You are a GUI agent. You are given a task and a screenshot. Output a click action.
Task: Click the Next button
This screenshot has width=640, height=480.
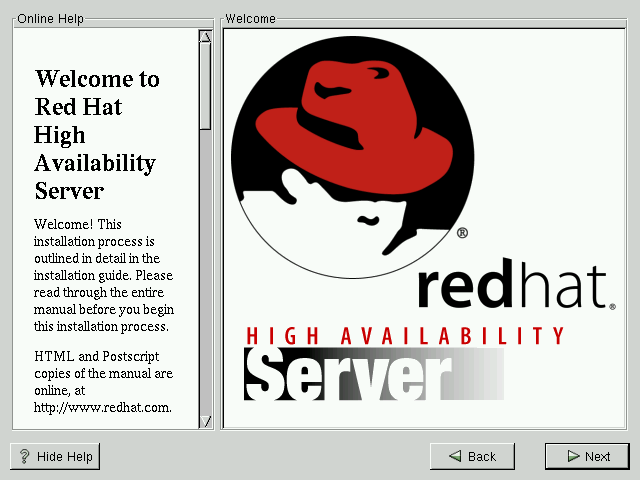click(587, 456)
